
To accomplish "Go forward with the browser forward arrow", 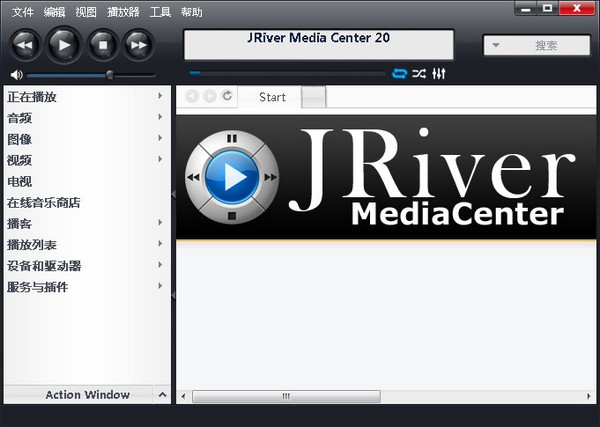I will (210, 96).
